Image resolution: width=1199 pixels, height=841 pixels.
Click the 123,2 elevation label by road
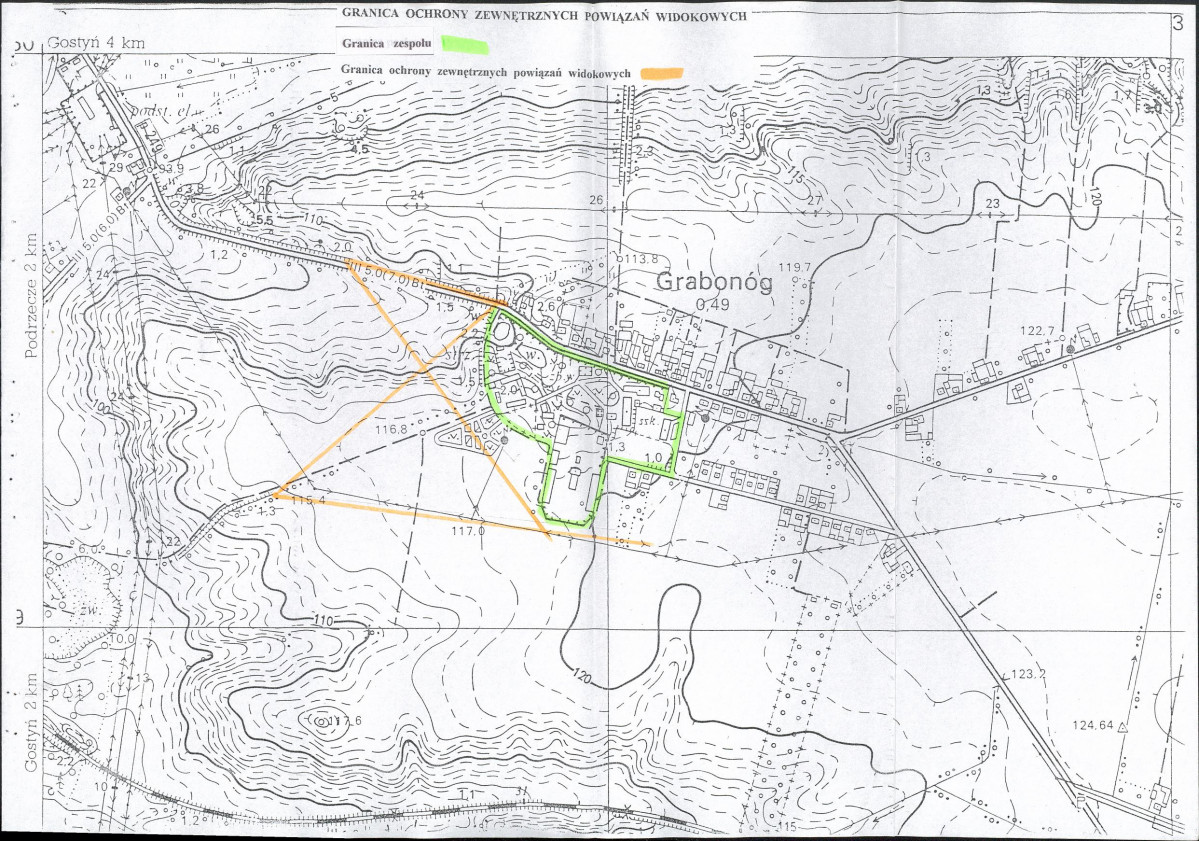1028,674
